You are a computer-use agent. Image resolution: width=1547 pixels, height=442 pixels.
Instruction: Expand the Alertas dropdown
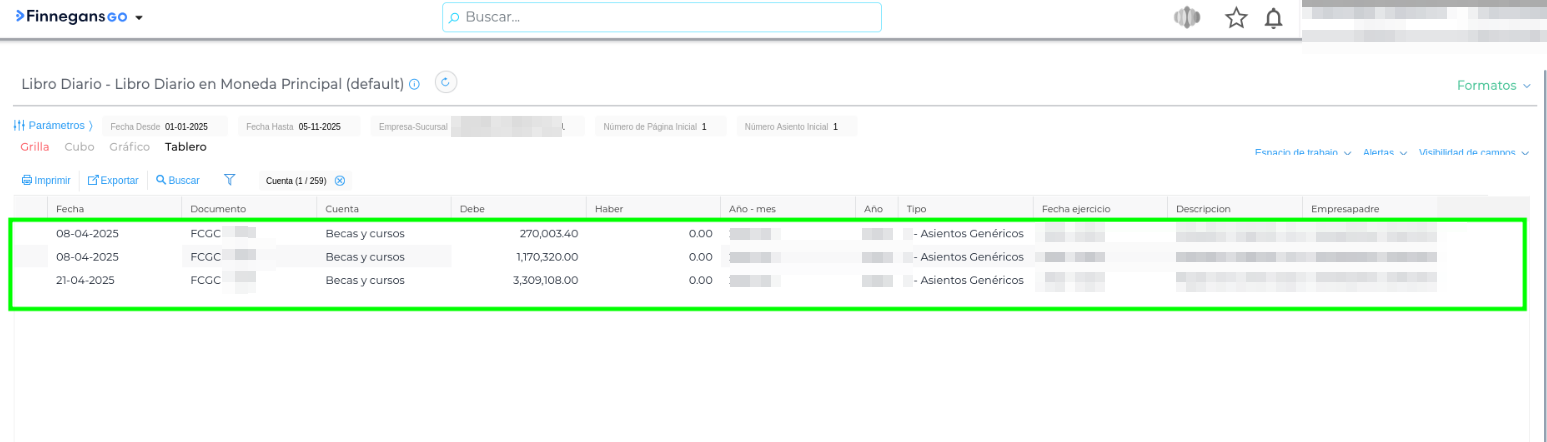(x=1385, y=153)
